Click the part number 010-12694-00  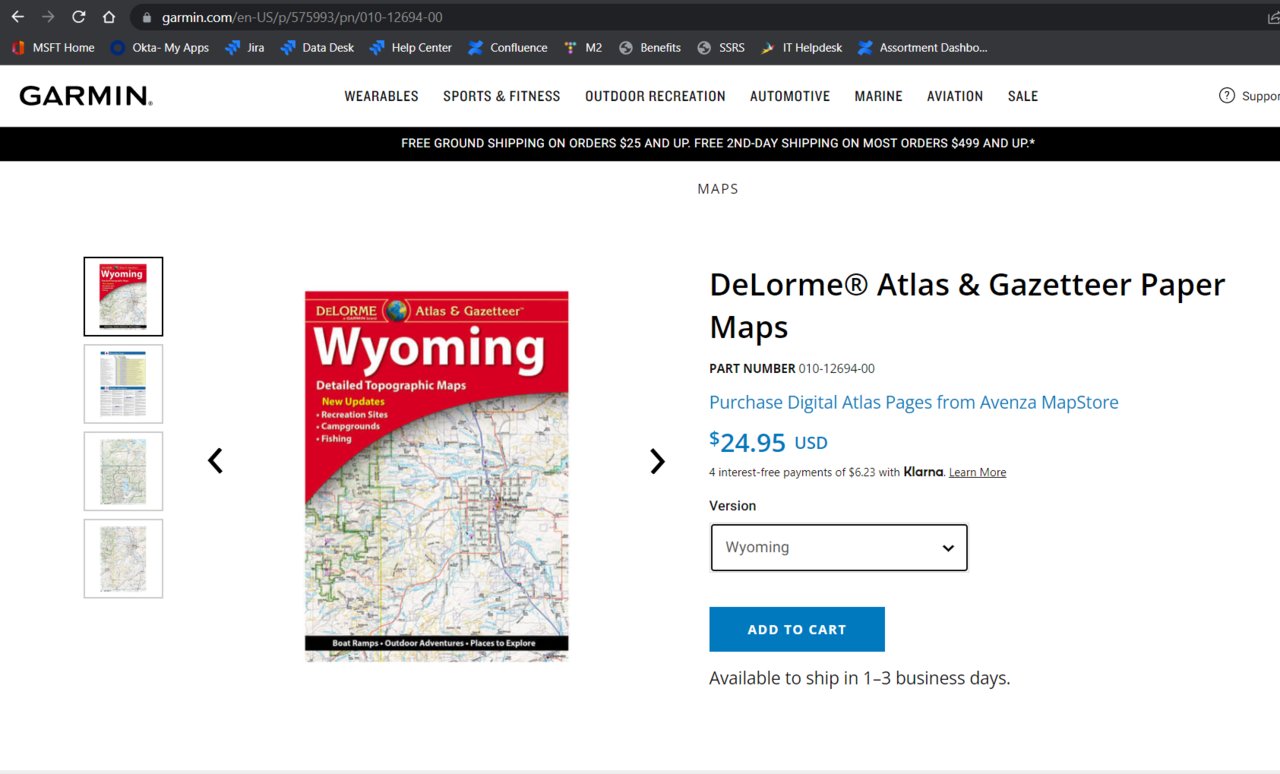click(837, 369)
